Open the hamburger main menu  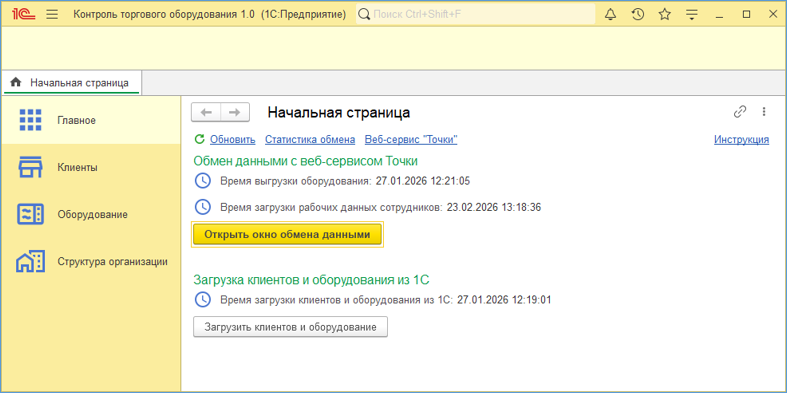coord(52,14)
